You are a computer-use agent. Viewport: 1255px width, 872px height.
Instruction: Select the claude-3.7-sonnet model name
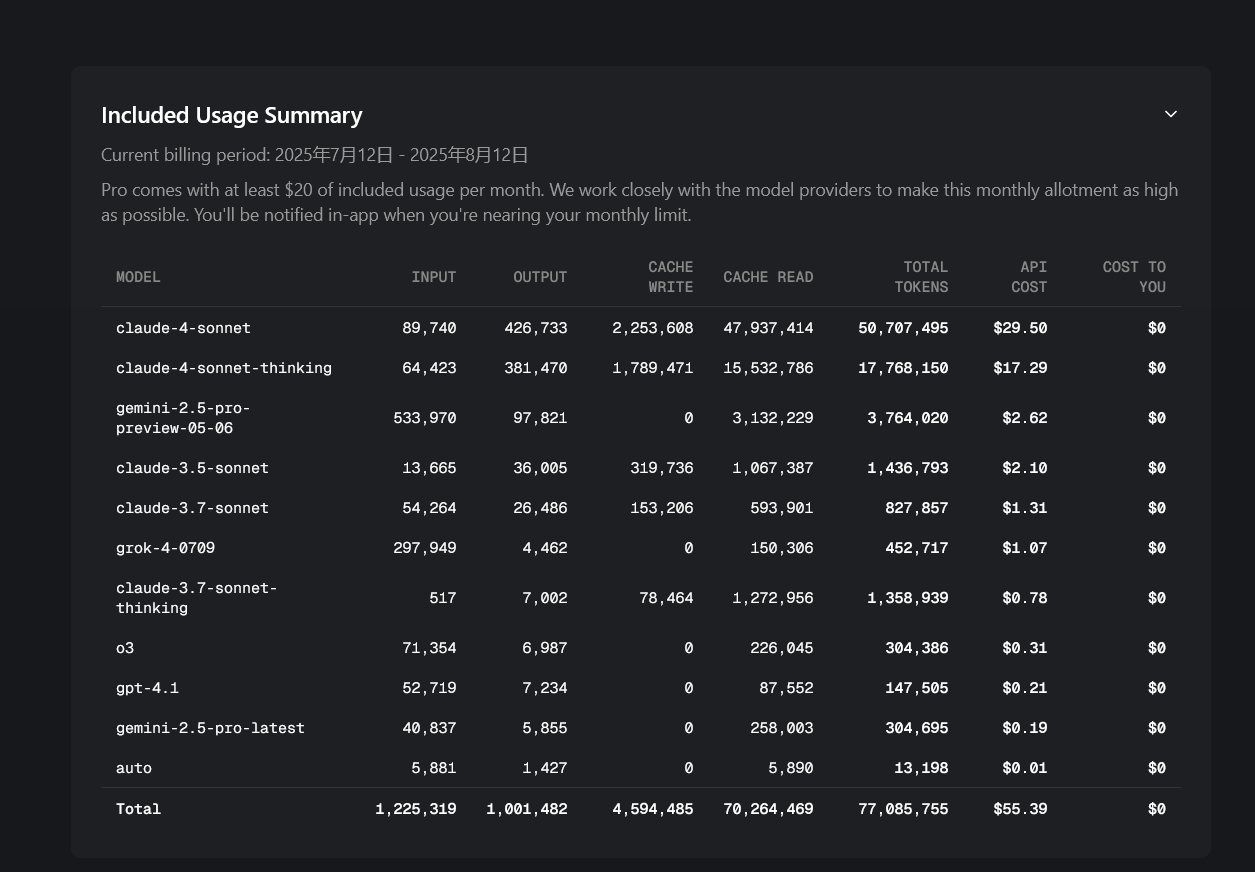click(x=192, y=508)
